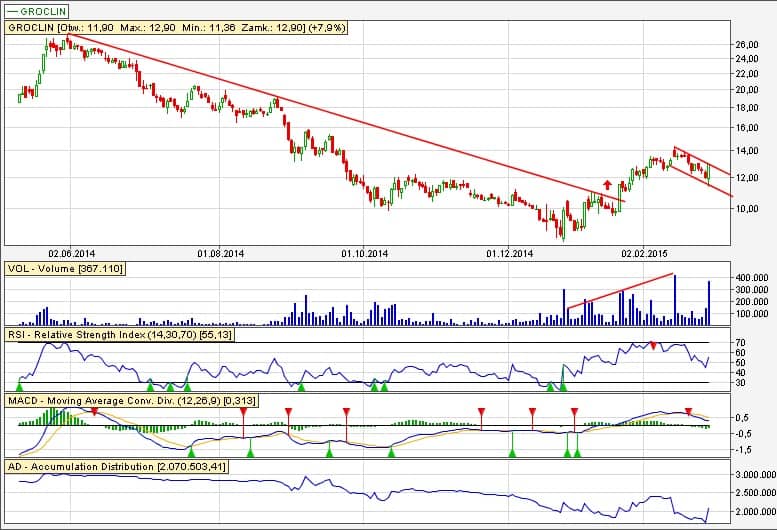This screenshot has width=777, height=530.
Task: Select leftmost red marker in MACD panel
Action: [94, 411]
